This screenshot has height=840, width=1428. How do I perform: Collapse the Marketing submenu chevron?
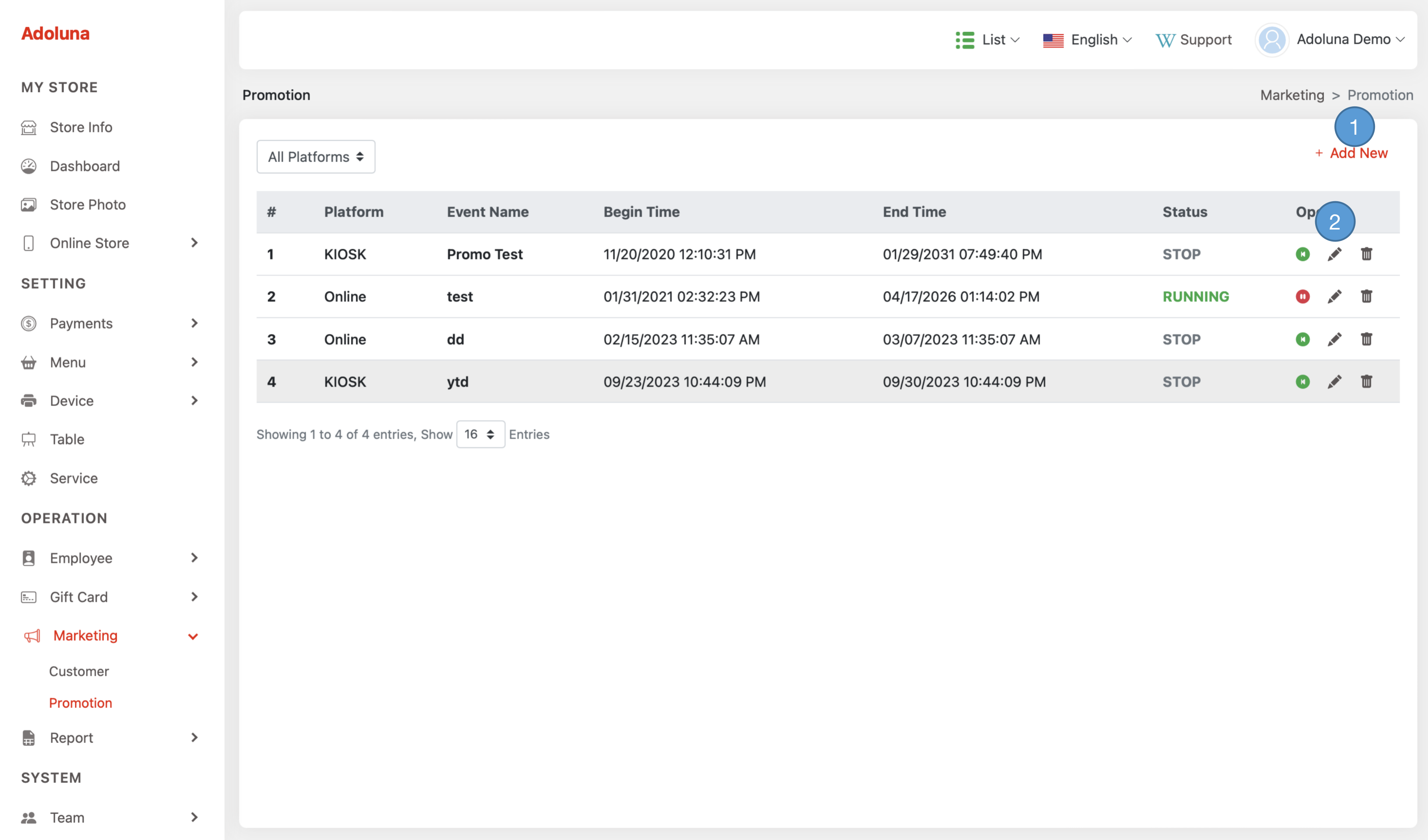pos(193,637)
